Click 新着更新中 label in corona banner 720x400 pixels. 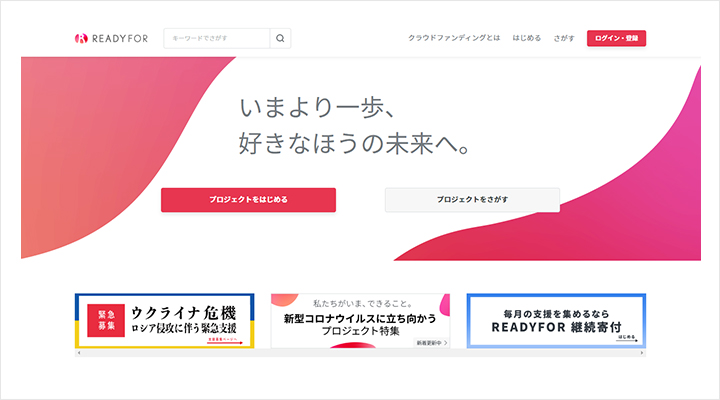pos(431,343)
